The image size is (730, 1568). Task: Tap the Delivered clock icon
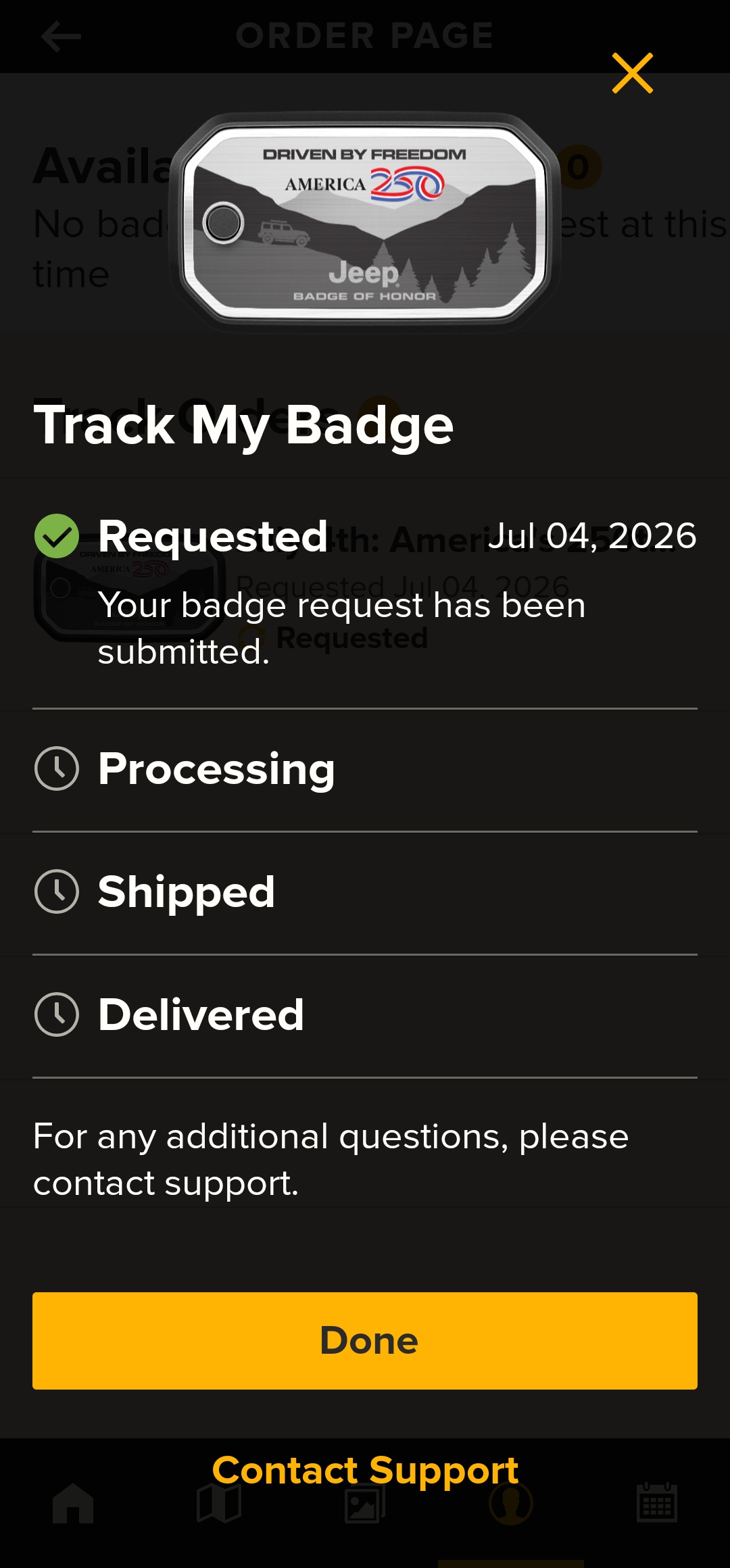point(57,1014)
